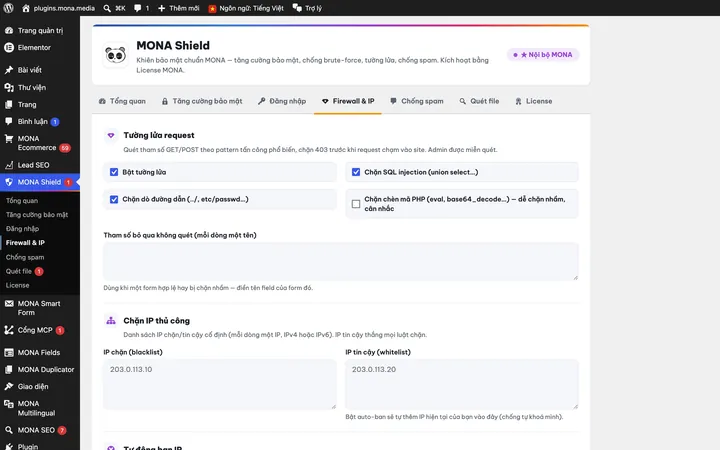Switch to the Quét file tab
The image size is (720, 450).
[x=479, y=101]
